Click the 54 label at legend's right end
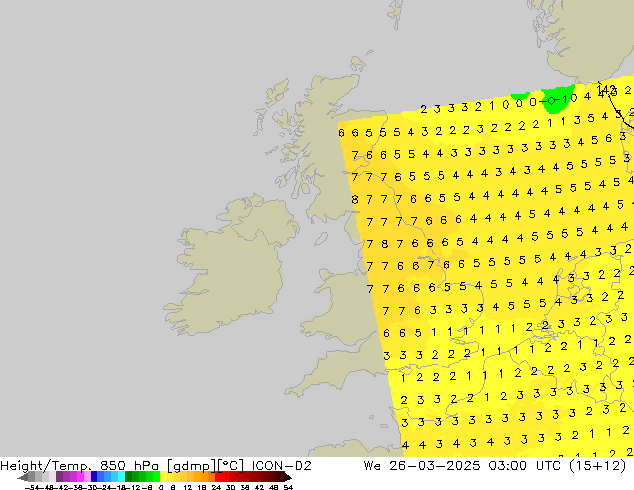Screen dimensions: 634x490 (288, 487)
